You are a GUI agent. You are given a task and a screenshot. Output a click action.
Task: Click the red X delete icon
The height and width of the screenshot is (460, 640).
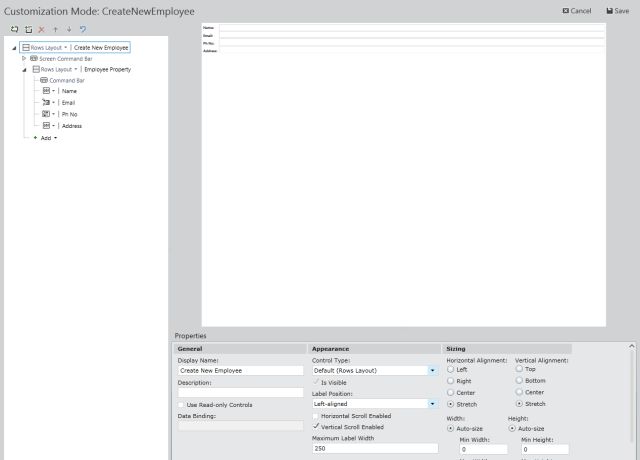[x=42, y=29]
